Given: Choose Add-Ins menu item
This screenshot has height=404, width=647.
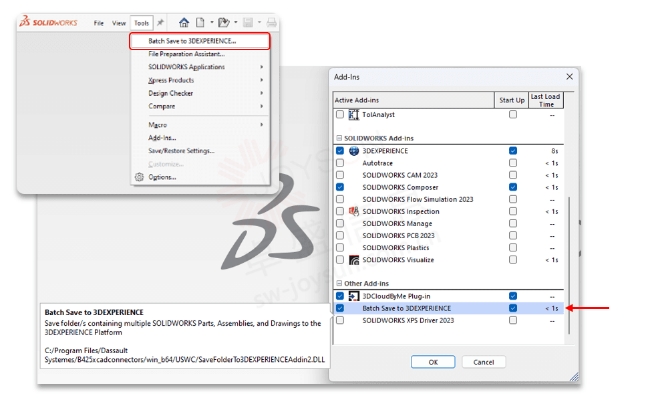Looking at the screenshot, I should pyautogui.click(x=200, y=138).
